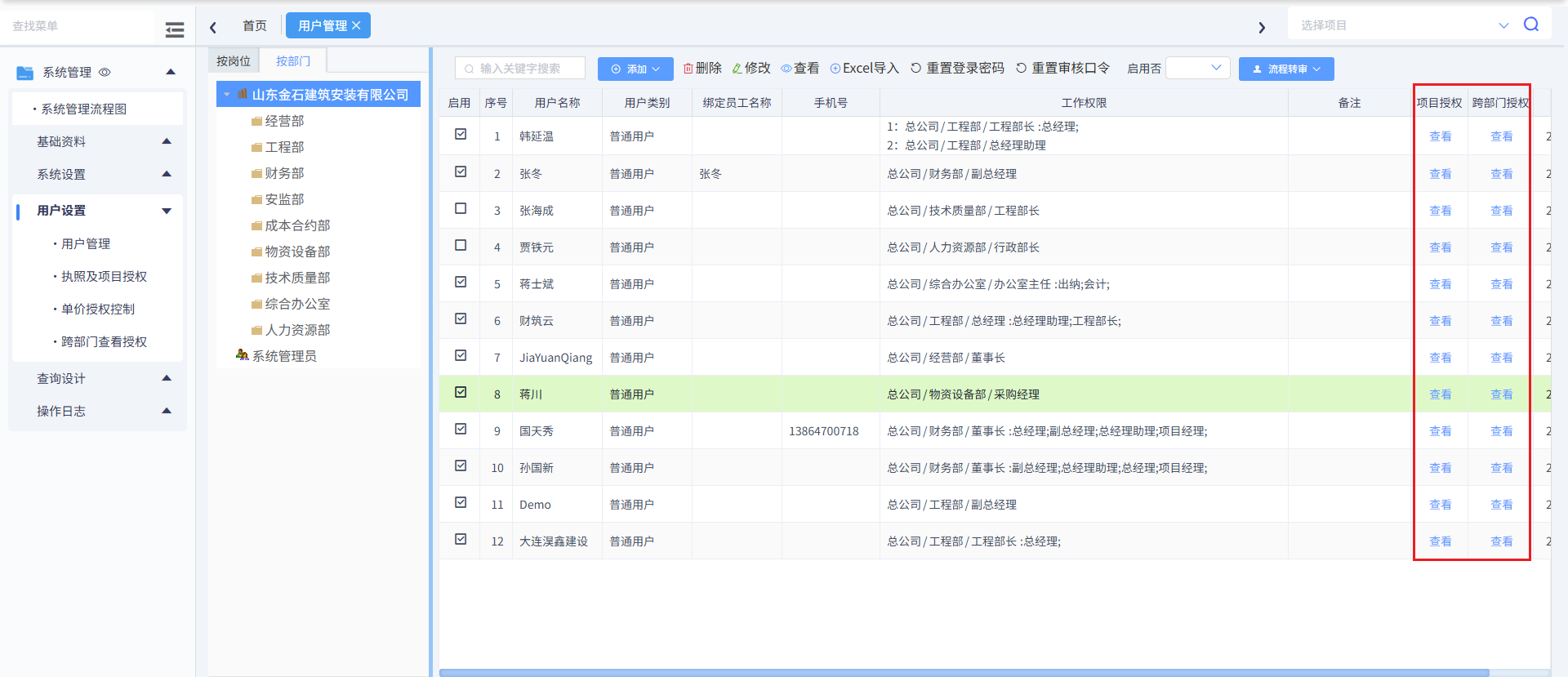Image resolution: width=1568 pixels, height=677 pixels.
Task: Click the horizontal scrollbar below the table
Action: (x=964, y=673)
